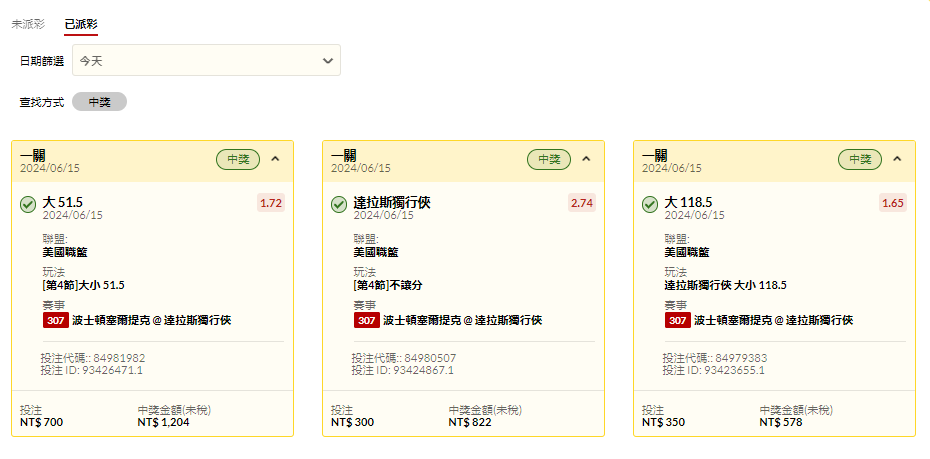Screen dimensions: 930x459
Task: Collapse the second bet card with chevron
Action: pos(586,159)
